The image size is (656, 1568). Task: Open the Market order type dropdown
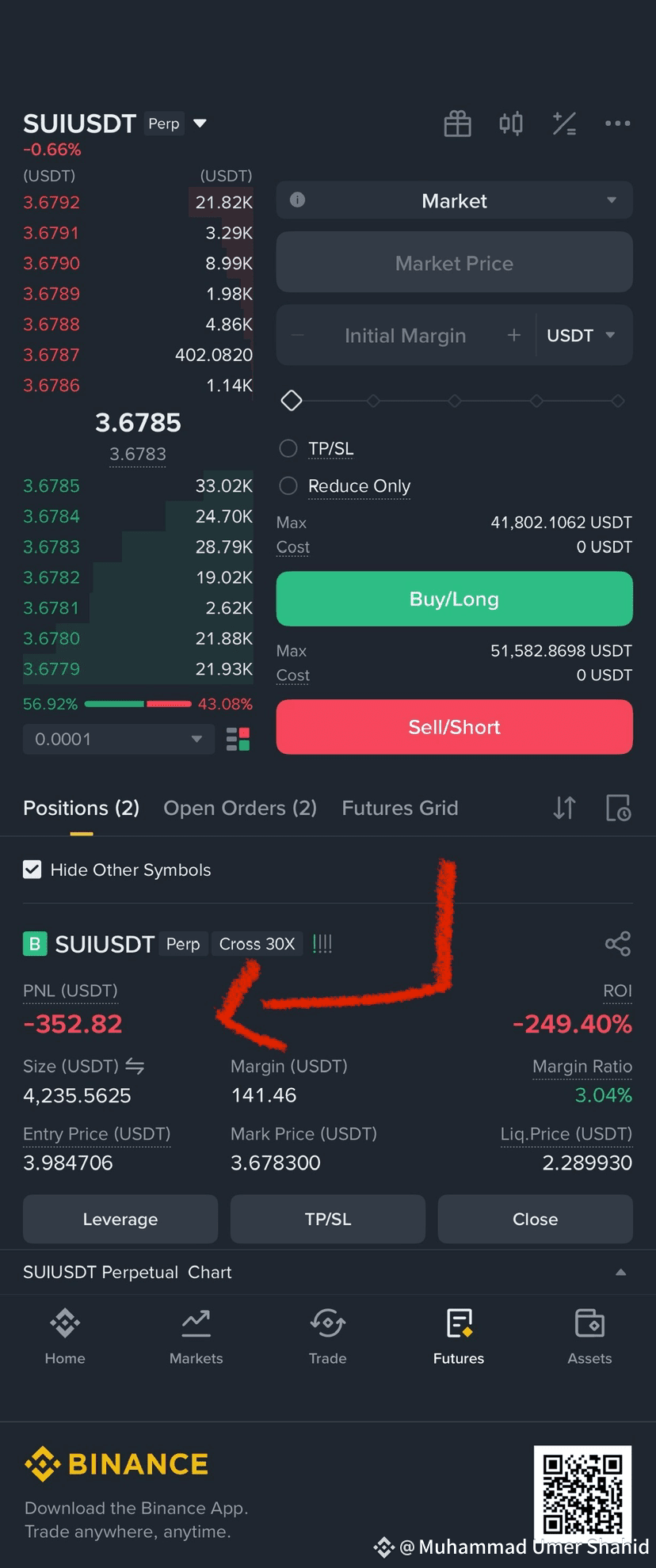click(x=454, y=200)
